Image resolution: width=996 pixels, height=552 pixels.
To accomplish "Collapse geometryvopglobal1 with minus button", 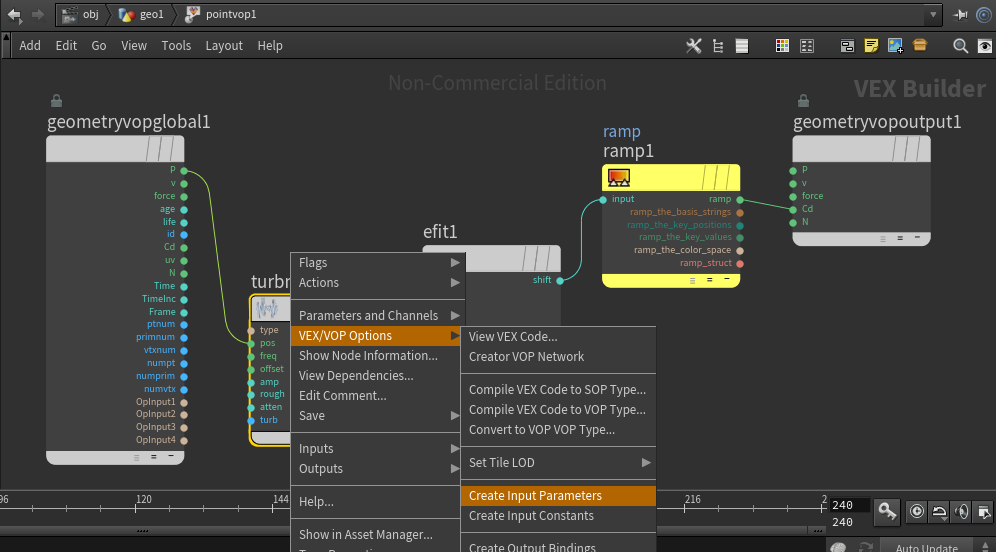I will (170, 456).
